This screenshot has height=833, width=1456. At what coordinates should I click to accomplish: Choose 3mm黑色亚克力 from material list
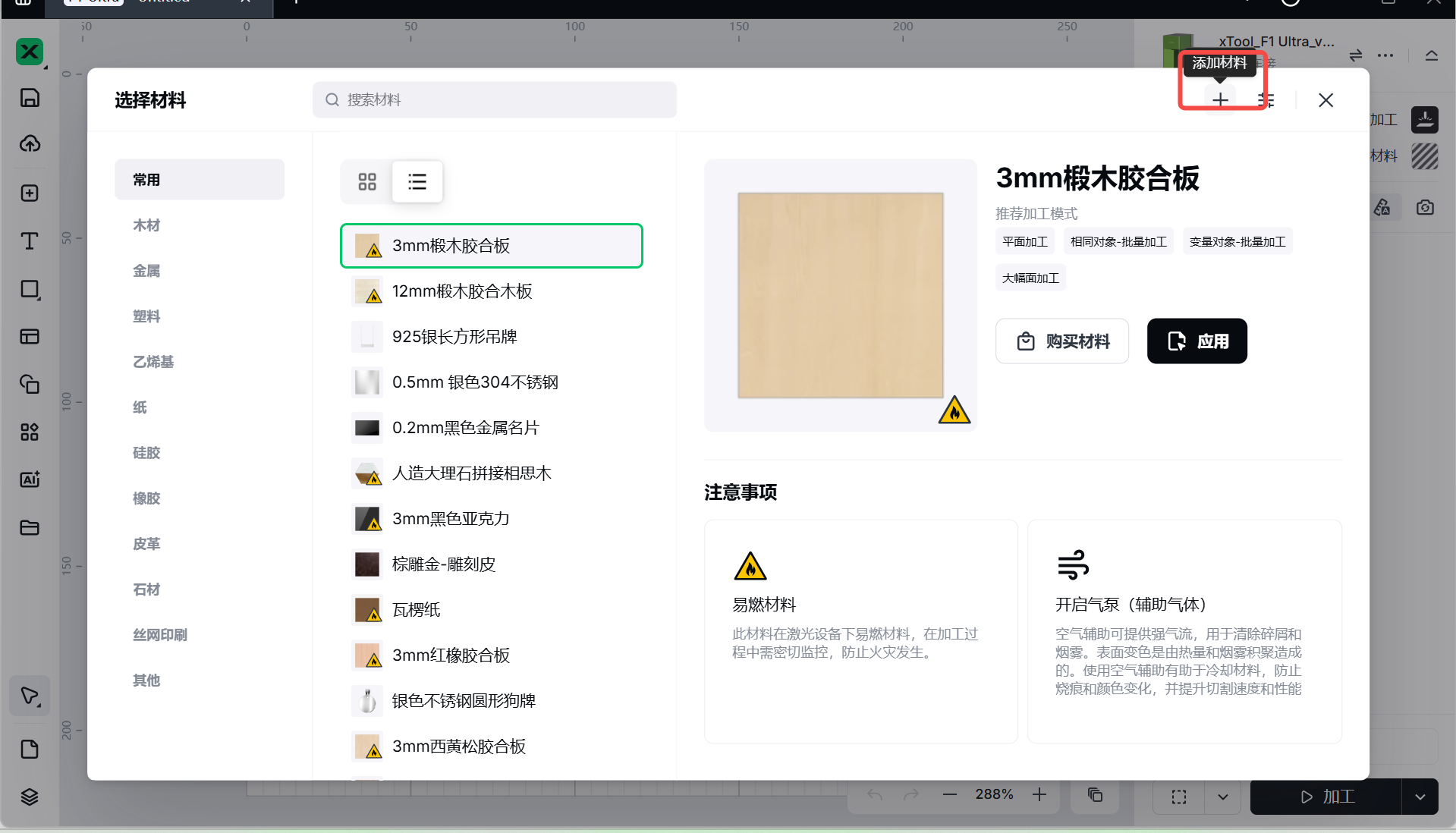[x=451, y=519]
